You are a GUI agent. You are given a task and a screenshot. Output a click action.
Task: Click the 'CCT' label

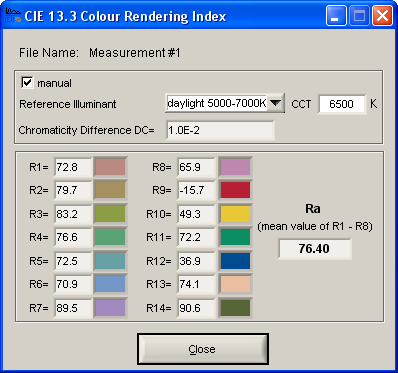(301, 104)
